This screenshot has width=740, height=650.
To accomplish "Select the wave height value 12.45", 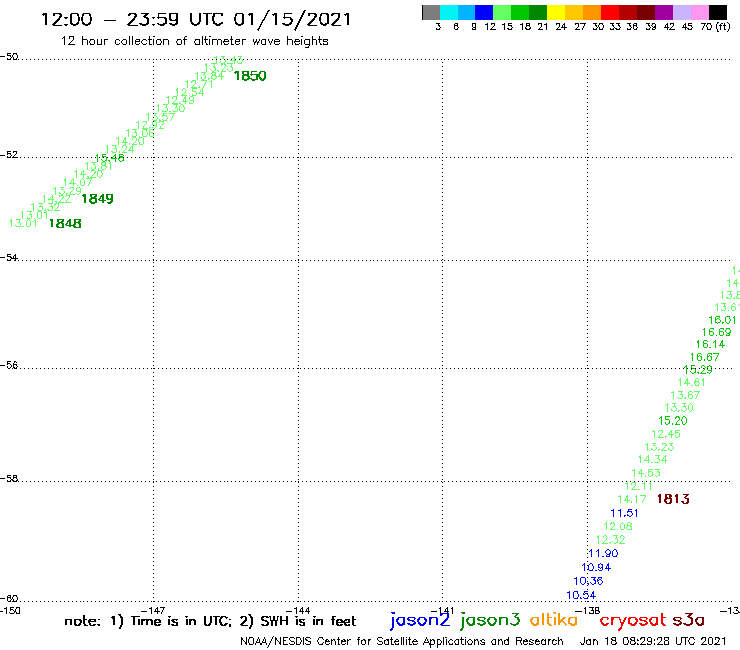I will [666, 434].
